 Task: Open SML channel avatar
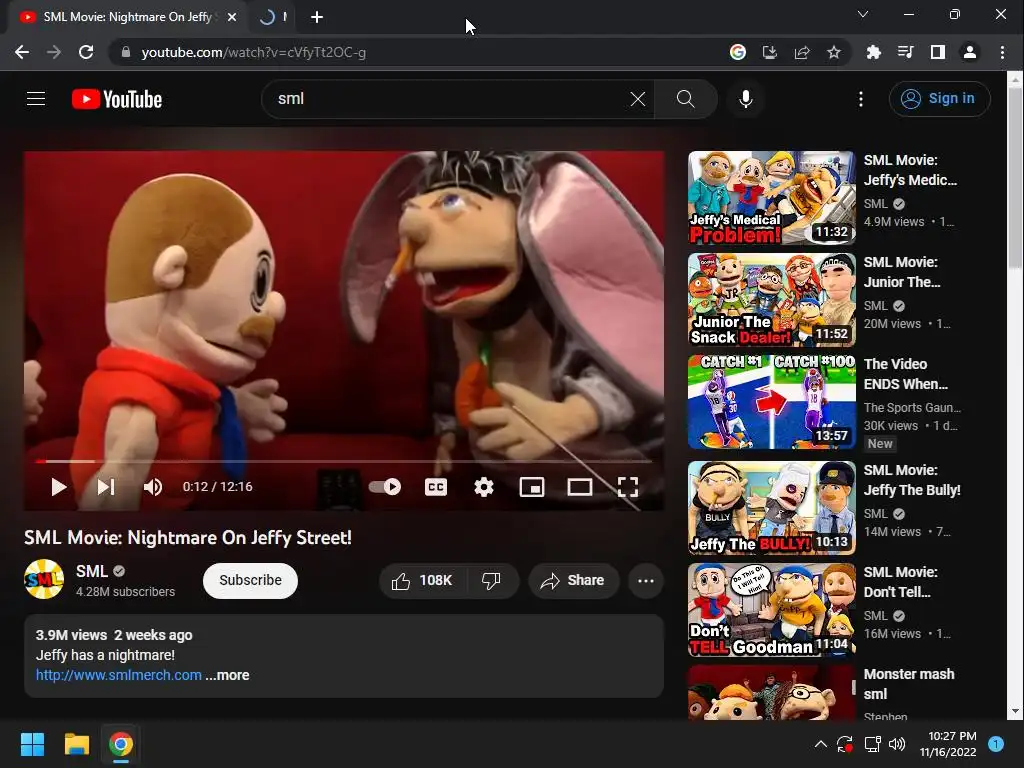[44, 579]
